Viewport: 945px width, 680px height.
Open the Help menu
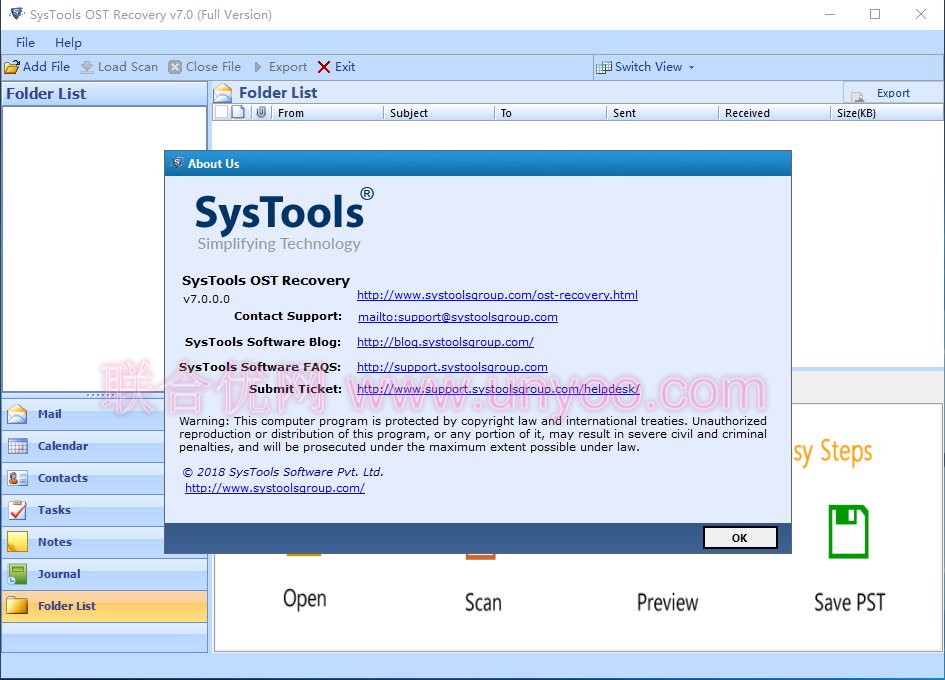click(x=68, y=43)
